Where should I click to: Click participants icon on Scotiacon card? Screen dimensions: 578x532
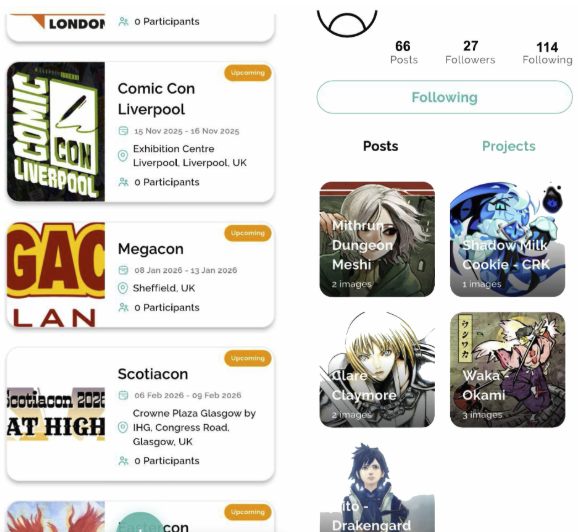click(x=123, y=461)
